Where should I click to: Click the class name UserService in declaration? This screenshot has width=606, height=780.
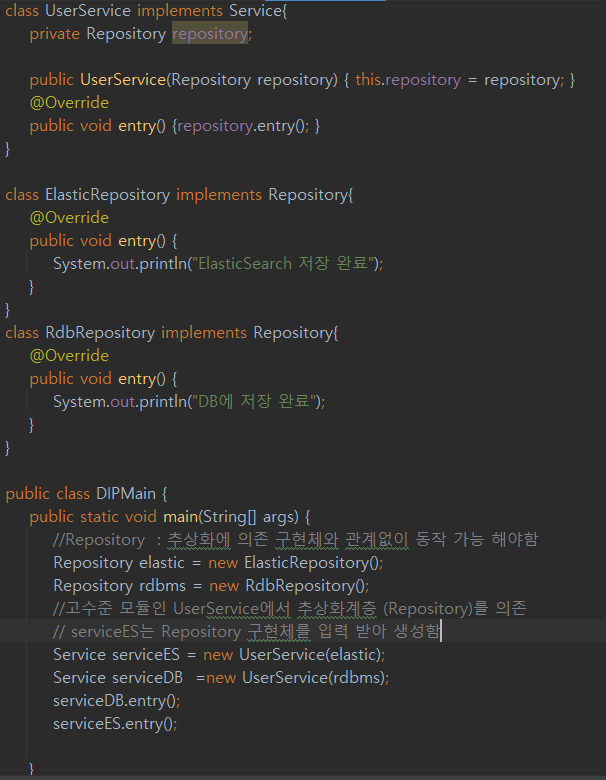coord(88,10)
